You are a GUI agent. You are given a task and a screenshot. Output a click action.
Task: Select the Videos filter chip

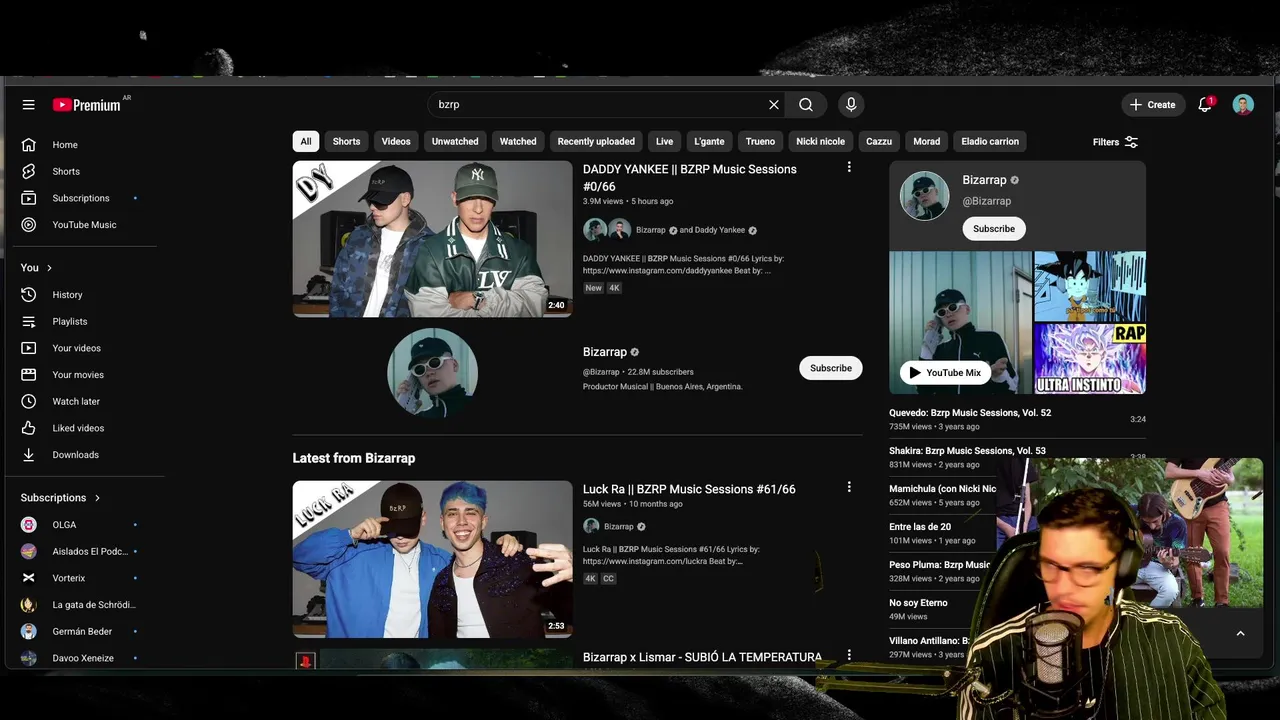(x=396, y=141)
